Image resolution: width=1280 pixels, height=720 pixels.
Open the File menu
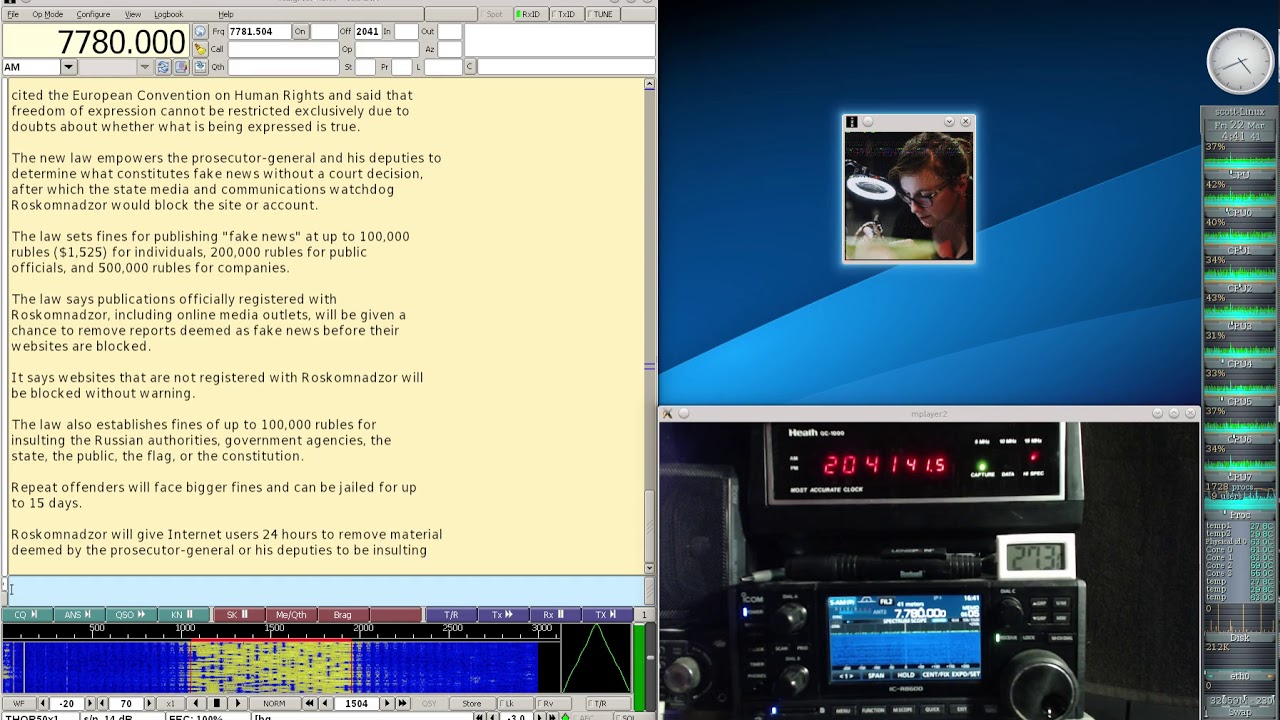[x=13, y=14]
